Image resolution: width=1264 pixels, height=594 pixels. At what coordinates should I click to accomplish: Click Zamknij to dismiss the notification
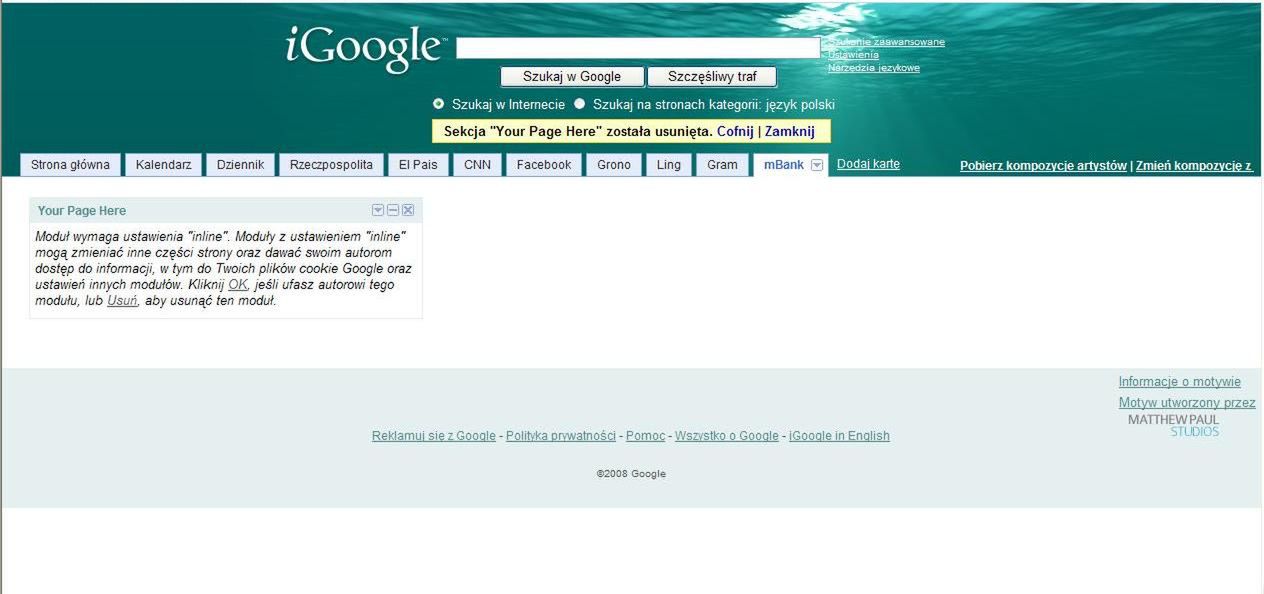click(x=790, y=131)
